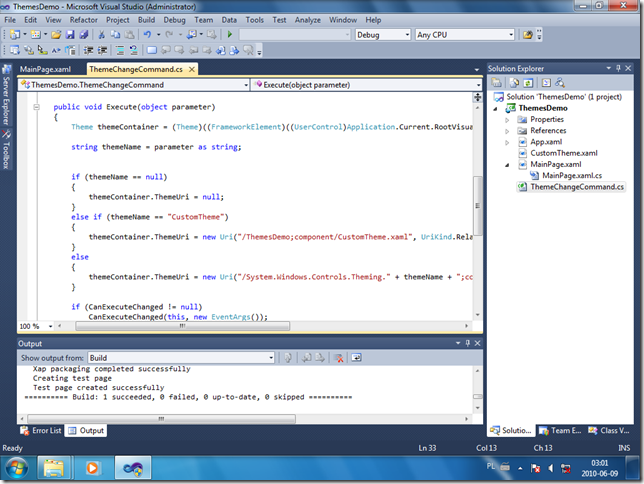
Task: Pin toggle for Solution Explorer panel
Action: [x=618, y=68]
